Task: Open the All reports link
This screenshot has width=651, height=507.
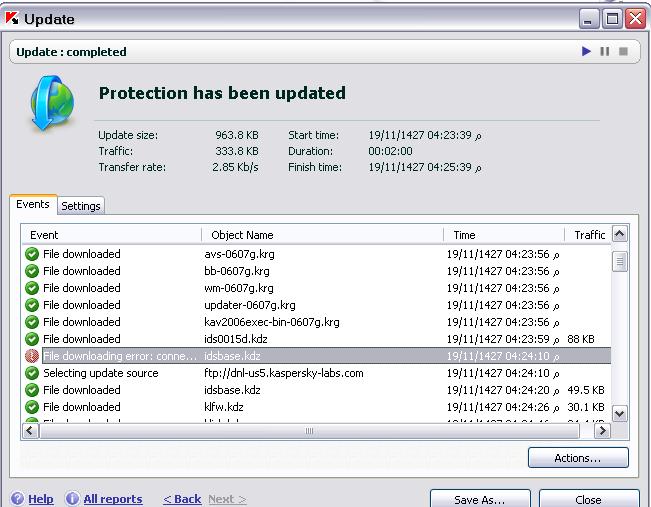Action: pos(112,499)
